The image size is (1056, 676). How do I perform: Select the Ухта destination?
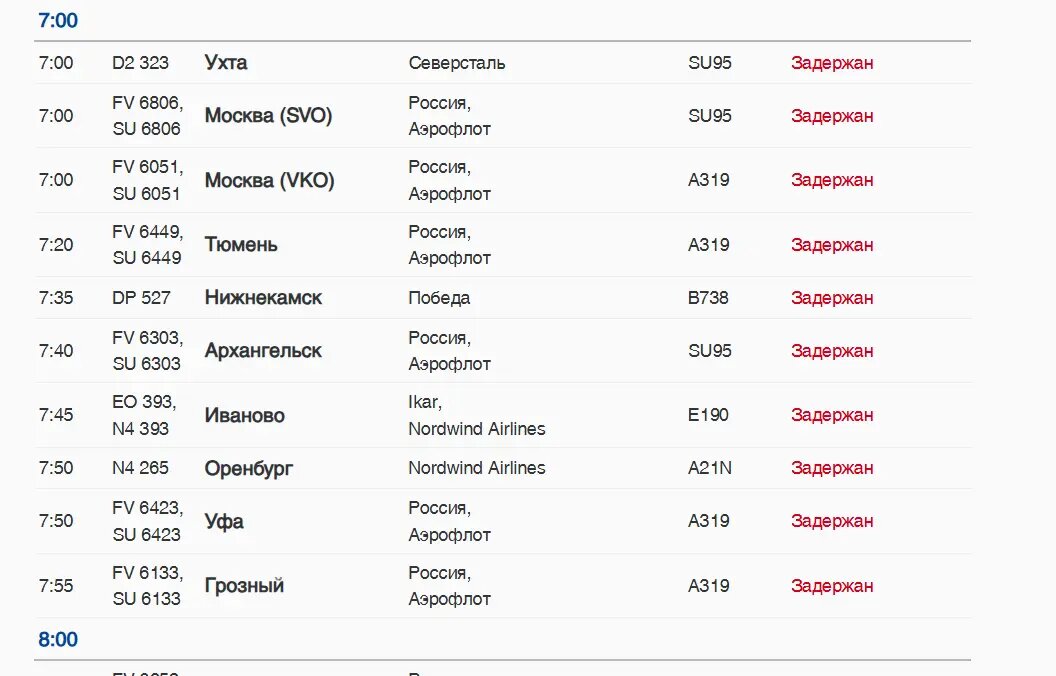(226, 63)
